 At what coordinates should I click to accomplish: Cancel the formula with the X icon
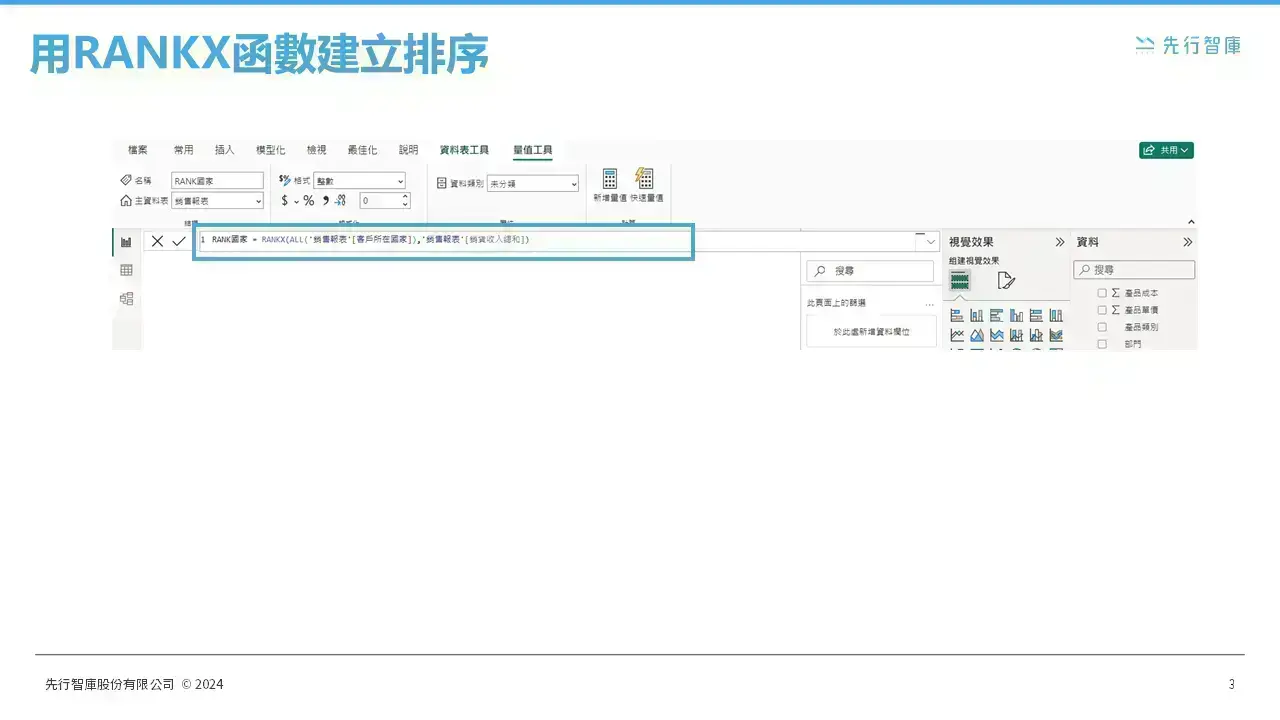pos(157,241)
